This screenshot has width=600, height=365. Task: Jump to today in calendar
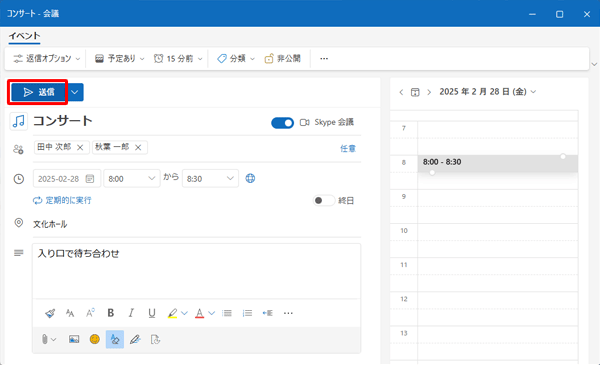click(x=415, y=92)
